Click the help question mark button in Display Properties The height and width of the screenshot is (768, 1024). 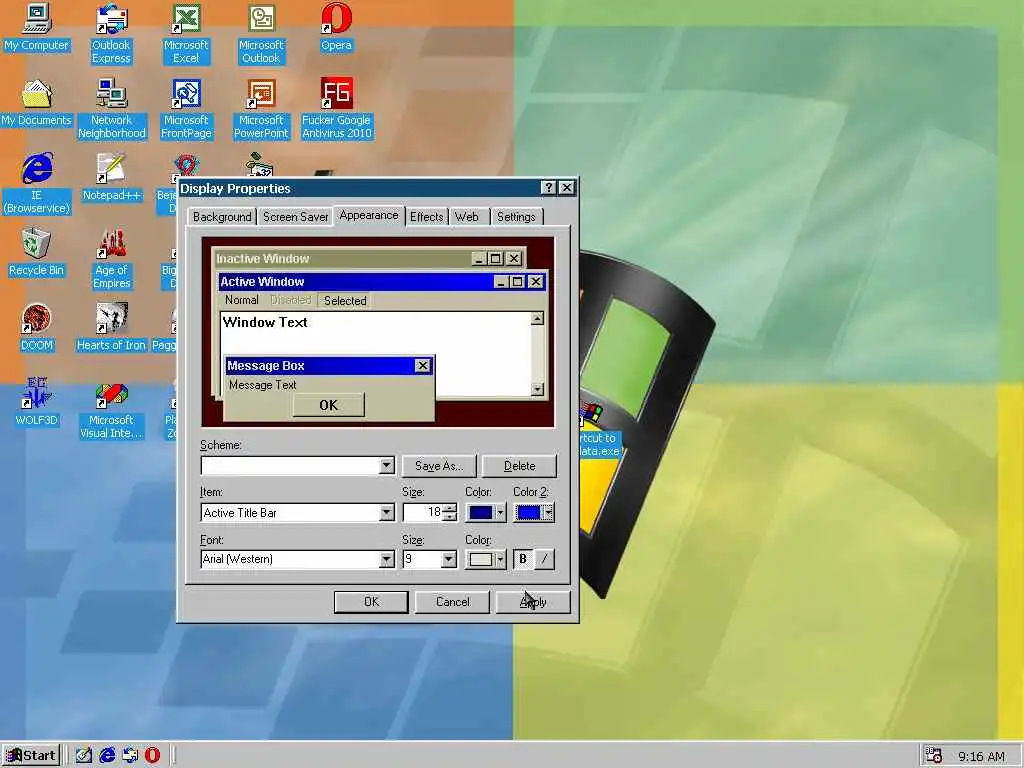(x=549, y=188)
